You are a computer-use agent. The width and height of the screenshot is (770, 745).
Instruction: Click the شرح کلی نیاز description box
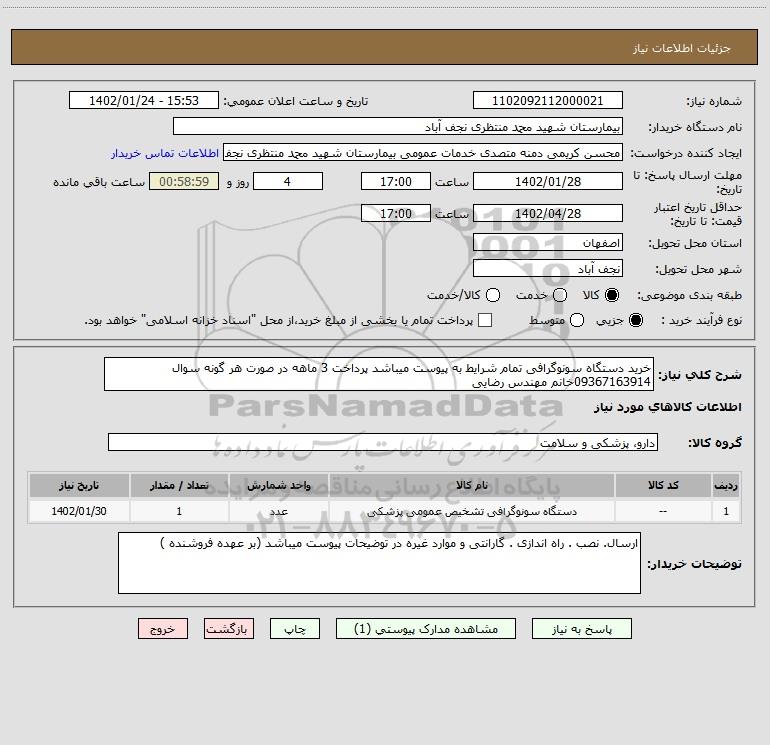(379, 374)
